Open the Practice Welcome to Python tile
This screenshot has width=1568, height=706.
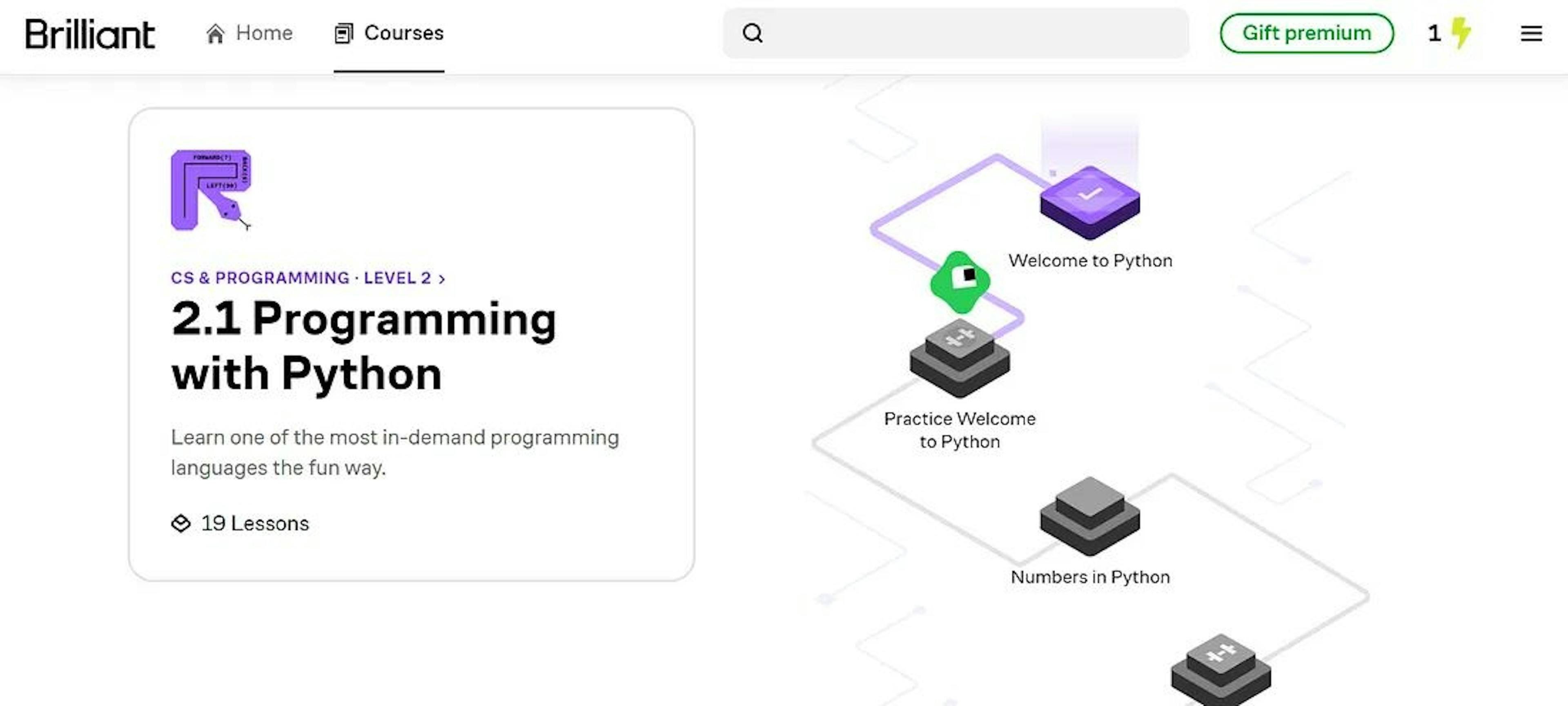(x=960, y=358)
